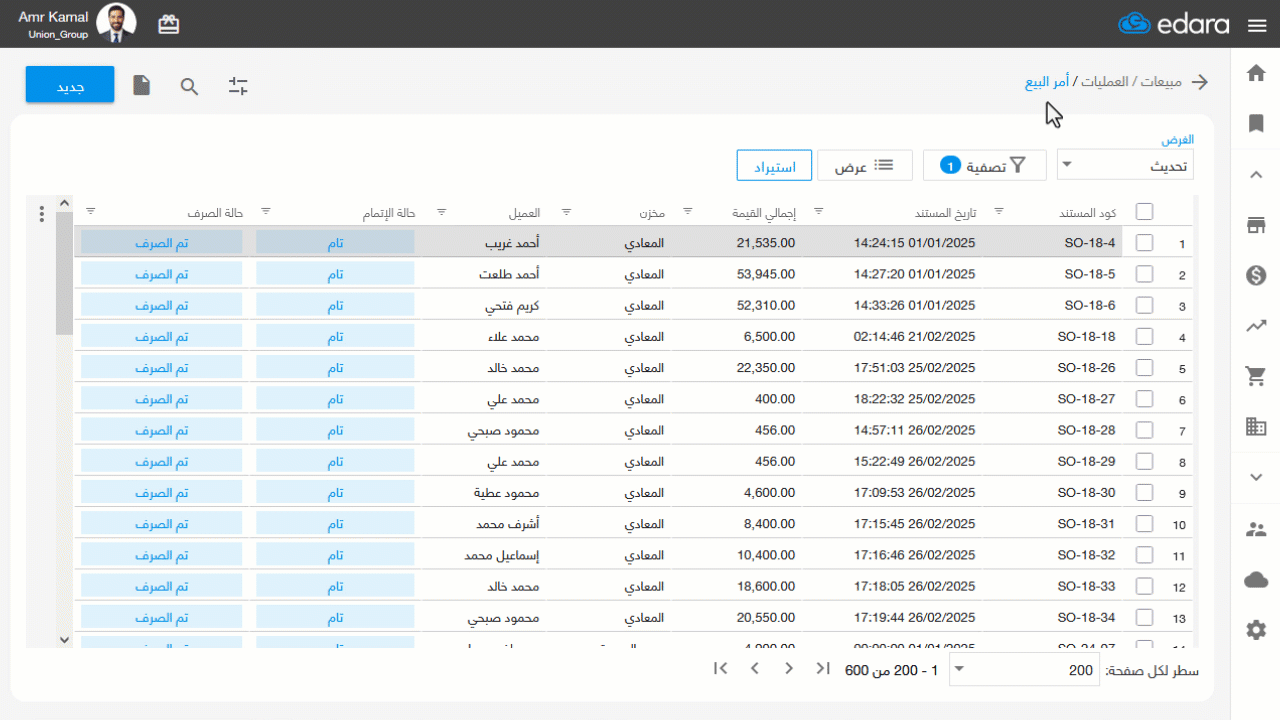1280x720 pixels.
Task: Open the cloud sidebar icon
Action: tap(1257, 580)
